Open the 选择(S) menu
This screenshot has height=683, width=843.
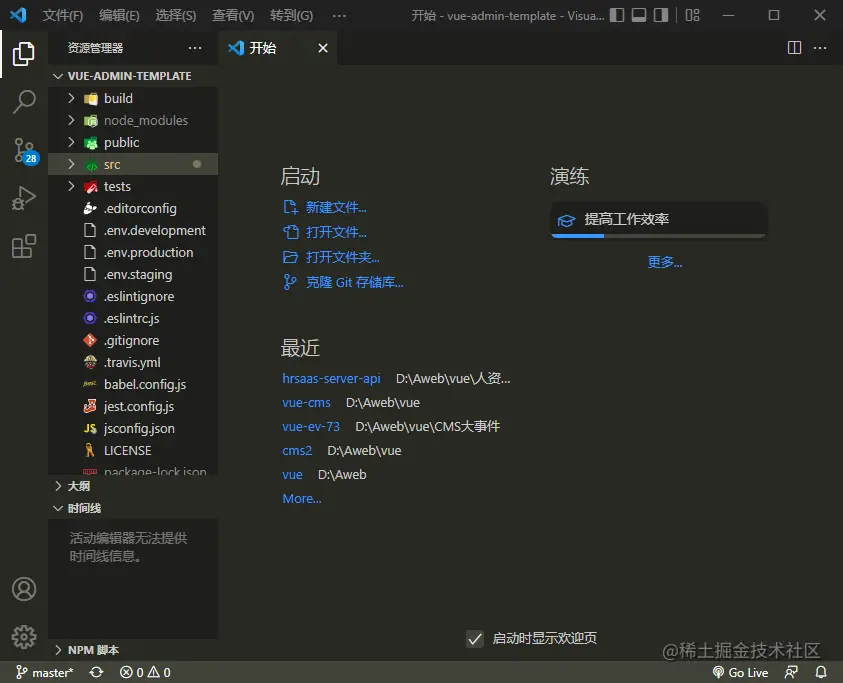point(176,15)
